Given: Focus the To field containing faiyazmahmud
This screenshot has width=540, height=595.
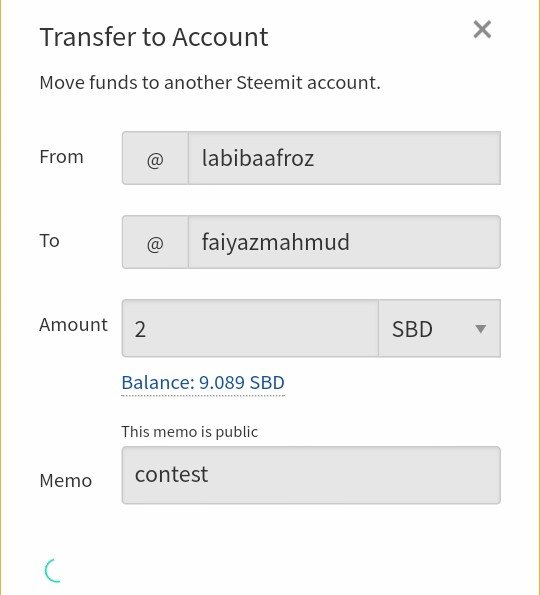Looking at the screenshot, I should (x=344, y=242).
